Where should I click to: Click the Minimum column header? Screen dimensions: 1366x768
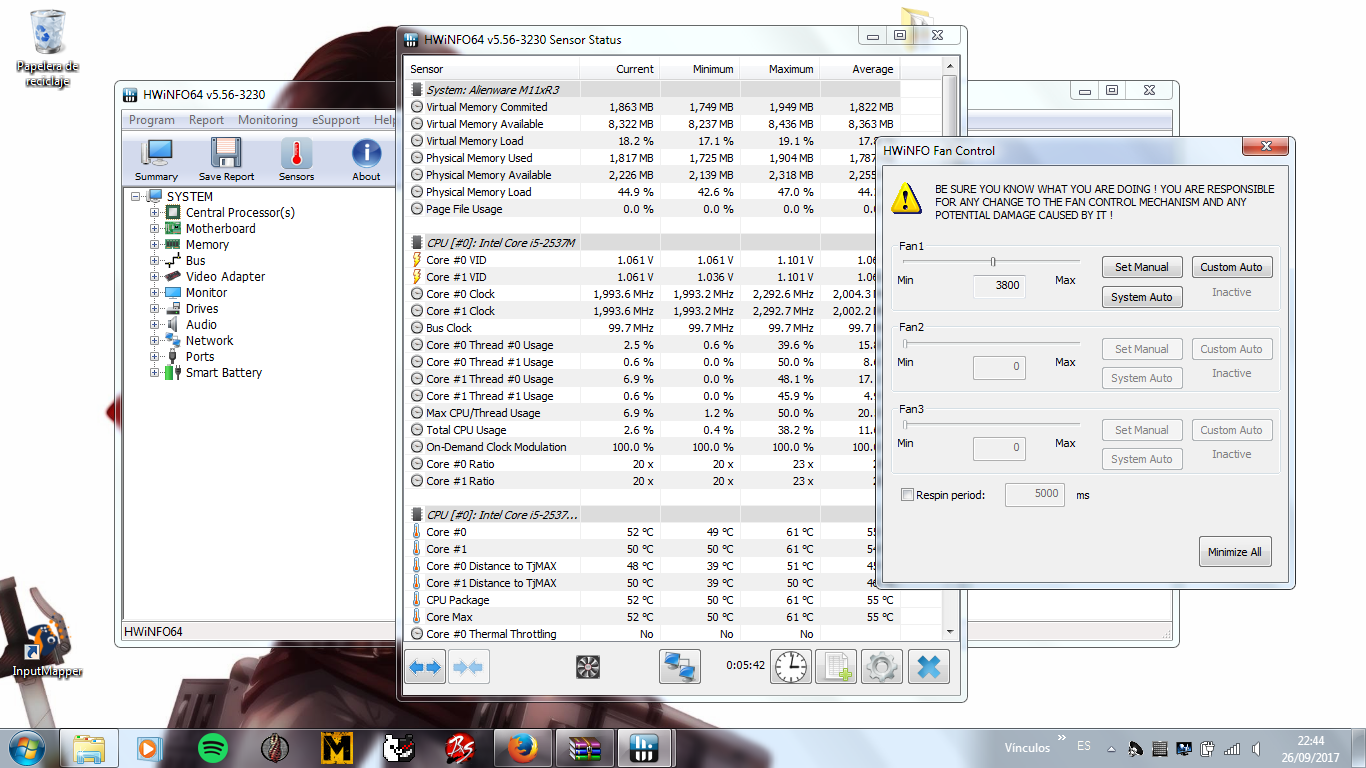click(x=699, y=69)
